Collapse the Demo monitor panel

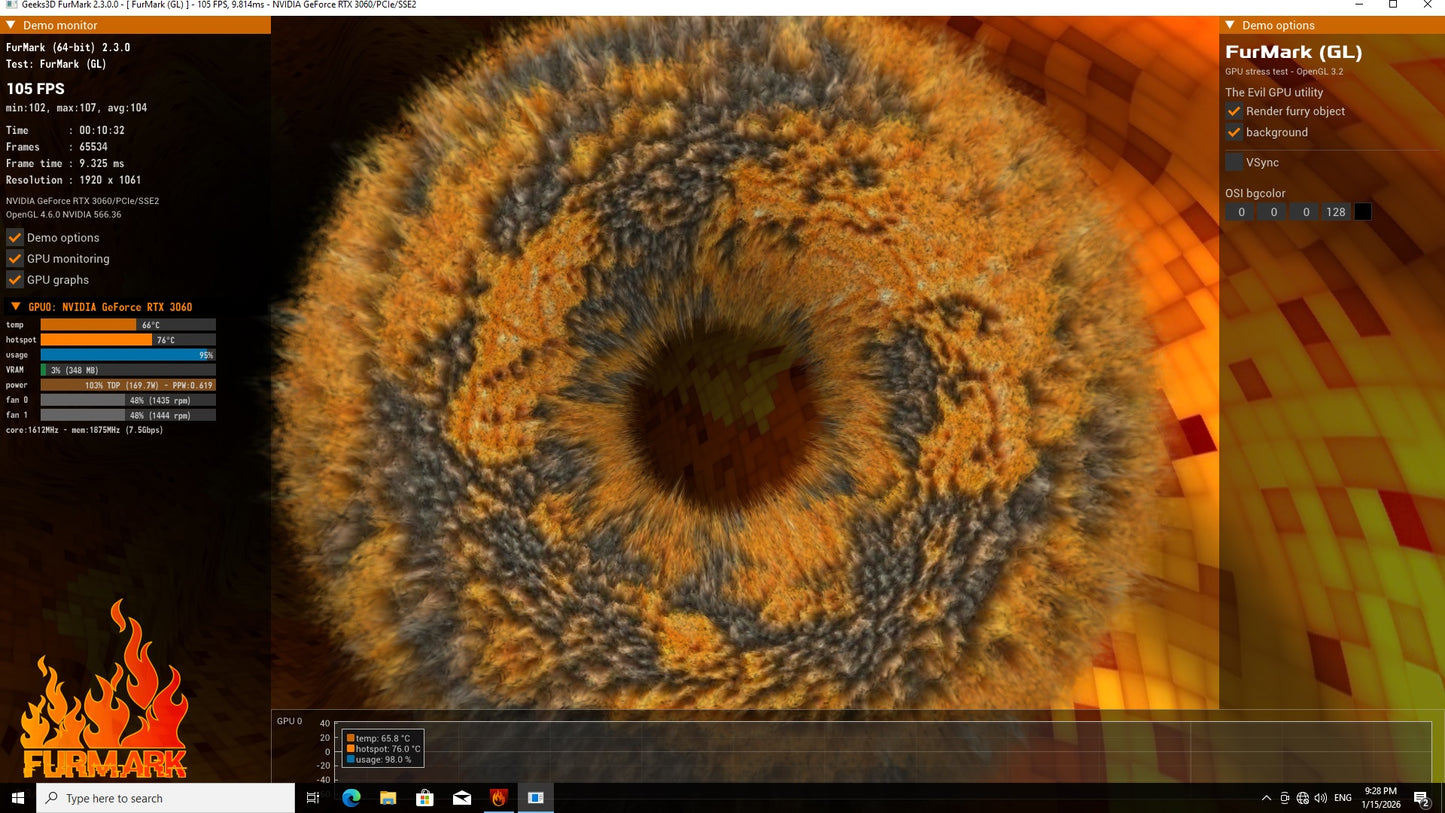pos(11,25)
